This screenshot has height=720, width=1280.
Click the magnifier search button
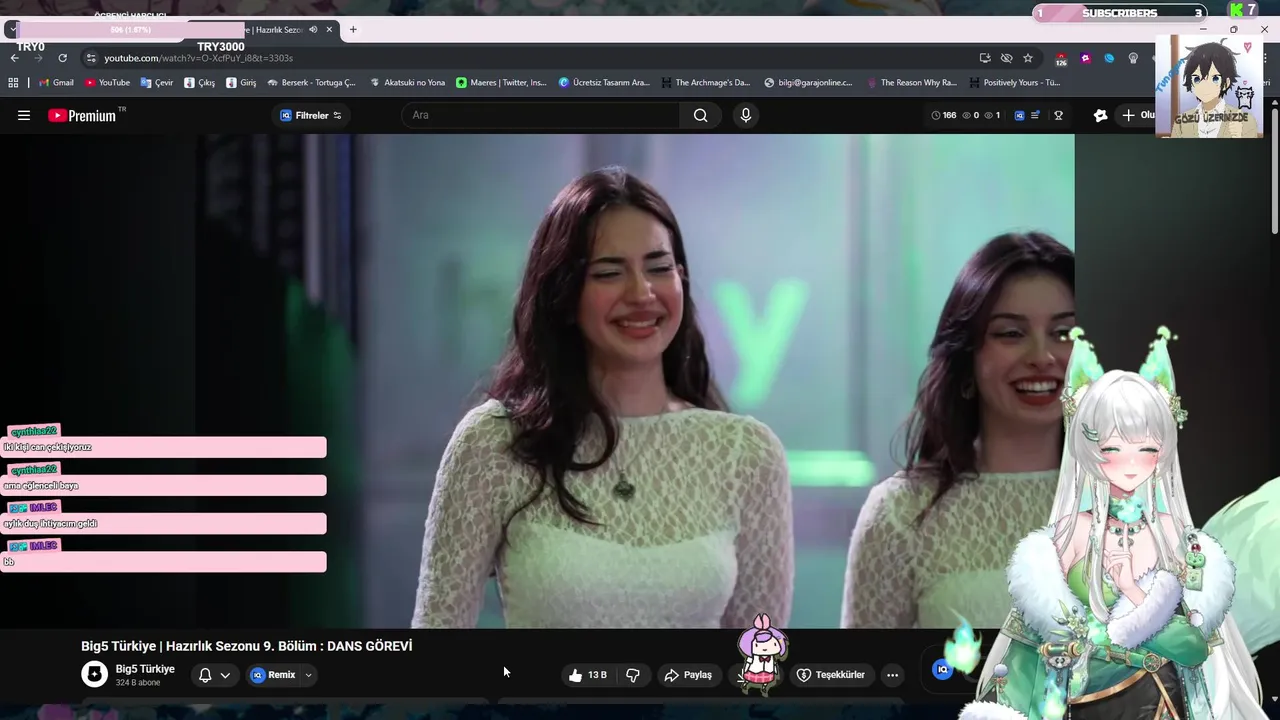pos(701,115)
